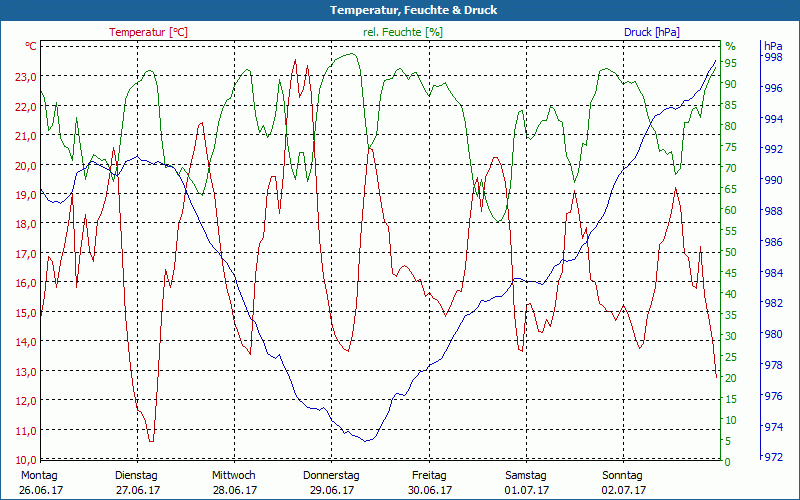Viewport: 800px width, 500px height.
Task: Click the green '5' humidity axis value
Action: tap(728, 441)
